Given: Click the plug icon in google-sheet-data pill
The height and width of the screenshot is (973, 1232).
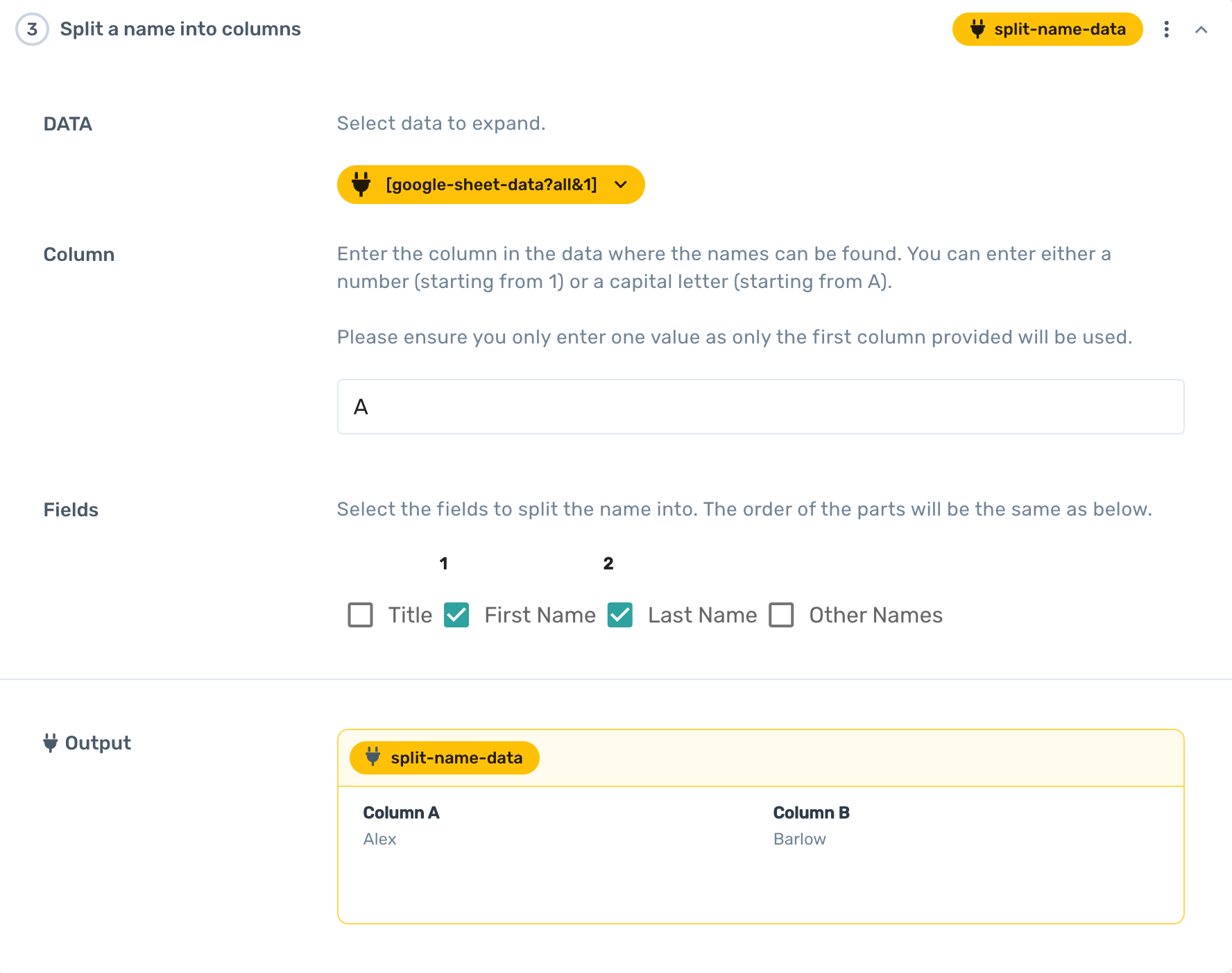Looking at the screenshot, I should click(x=361, y=185).
